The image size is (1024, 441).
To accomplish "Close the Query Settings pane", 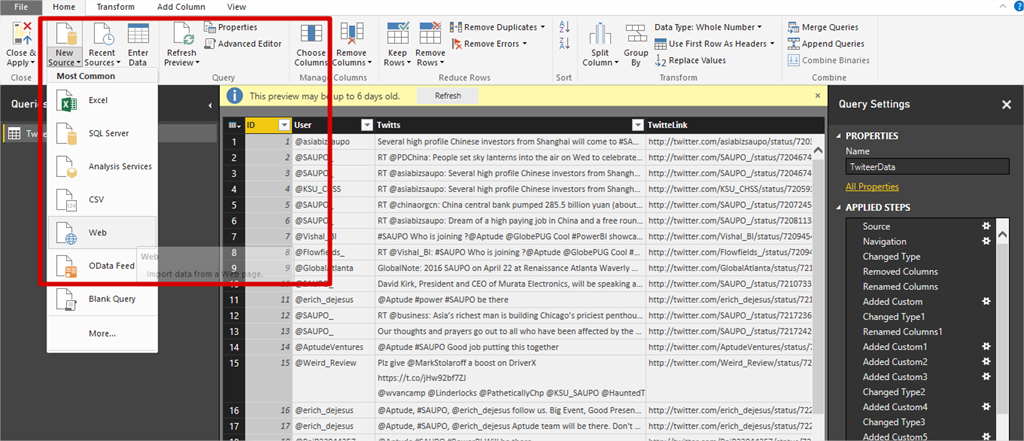I will pyautogui.click(x=1006, y=104).
